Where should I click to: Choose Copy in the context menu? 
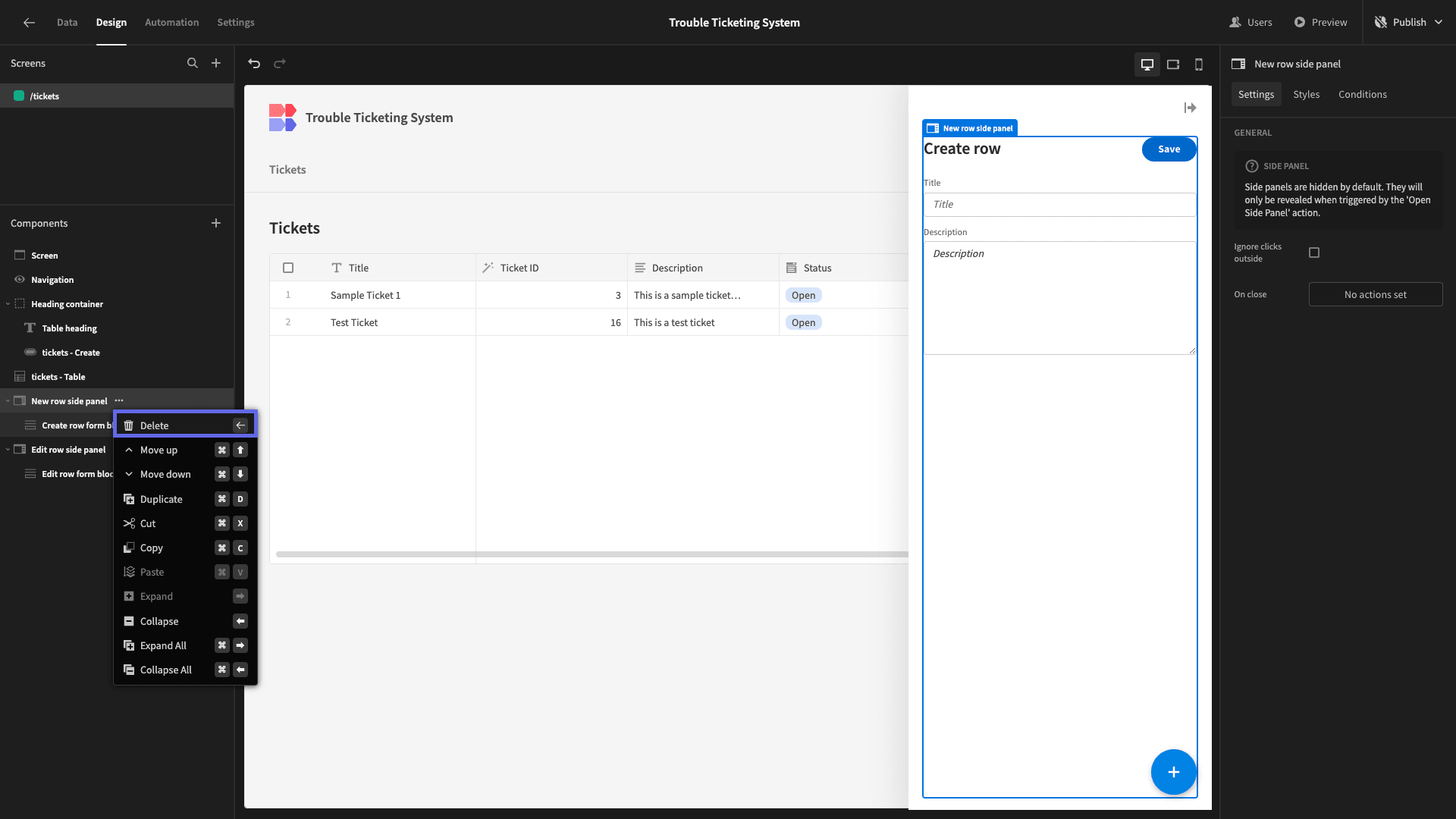pyautogui.click(x=185, y=548)
